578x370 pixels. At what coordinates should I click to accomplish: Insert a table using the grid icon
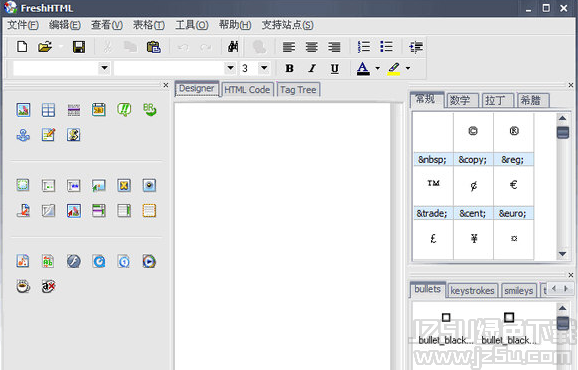click(x=48, y=110)
